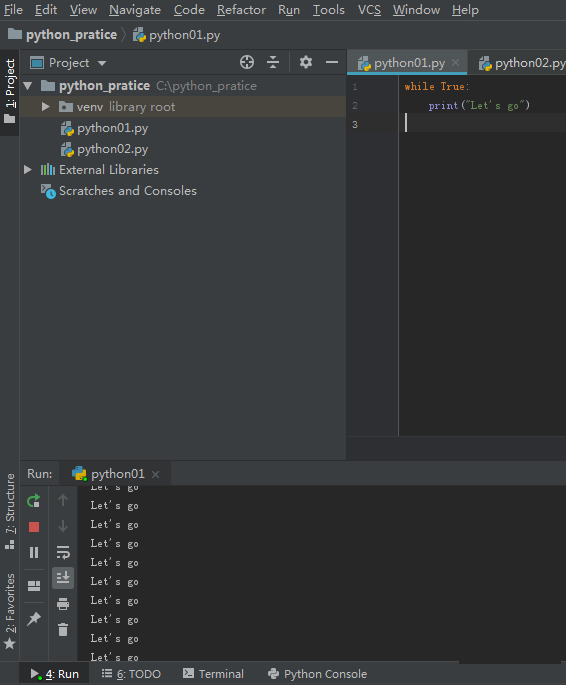Open the Refactor menu
This screenshot has width=566, height=685.
tap(241, 10)
